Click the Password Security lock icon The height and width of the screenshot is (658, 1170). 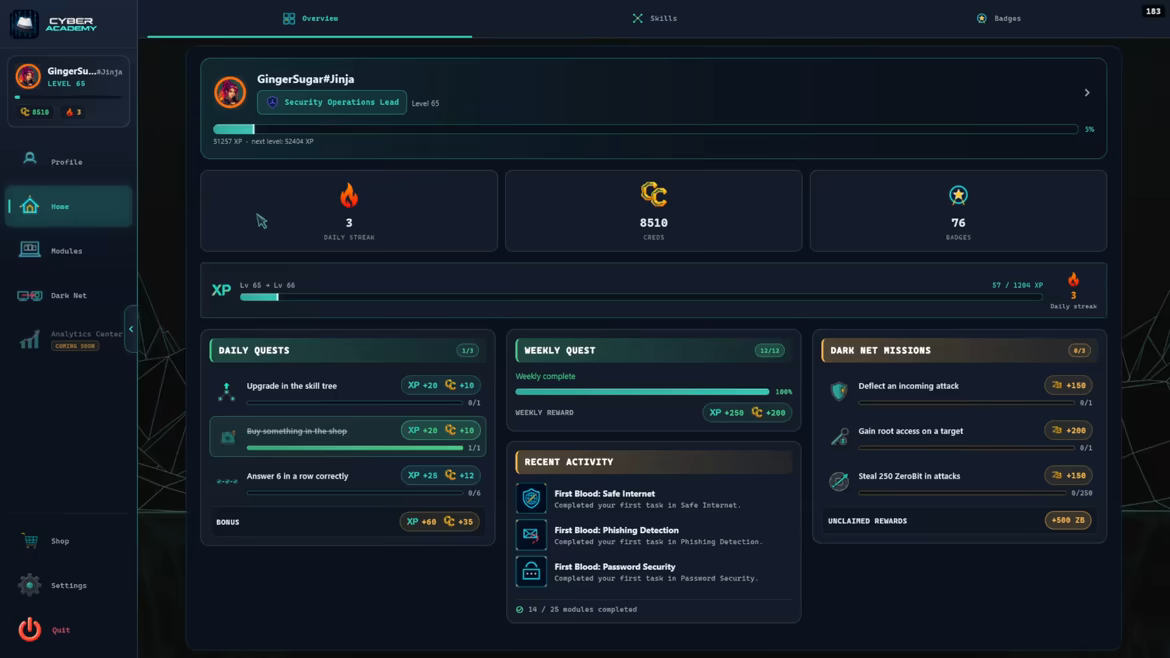(x=531, y=571)
